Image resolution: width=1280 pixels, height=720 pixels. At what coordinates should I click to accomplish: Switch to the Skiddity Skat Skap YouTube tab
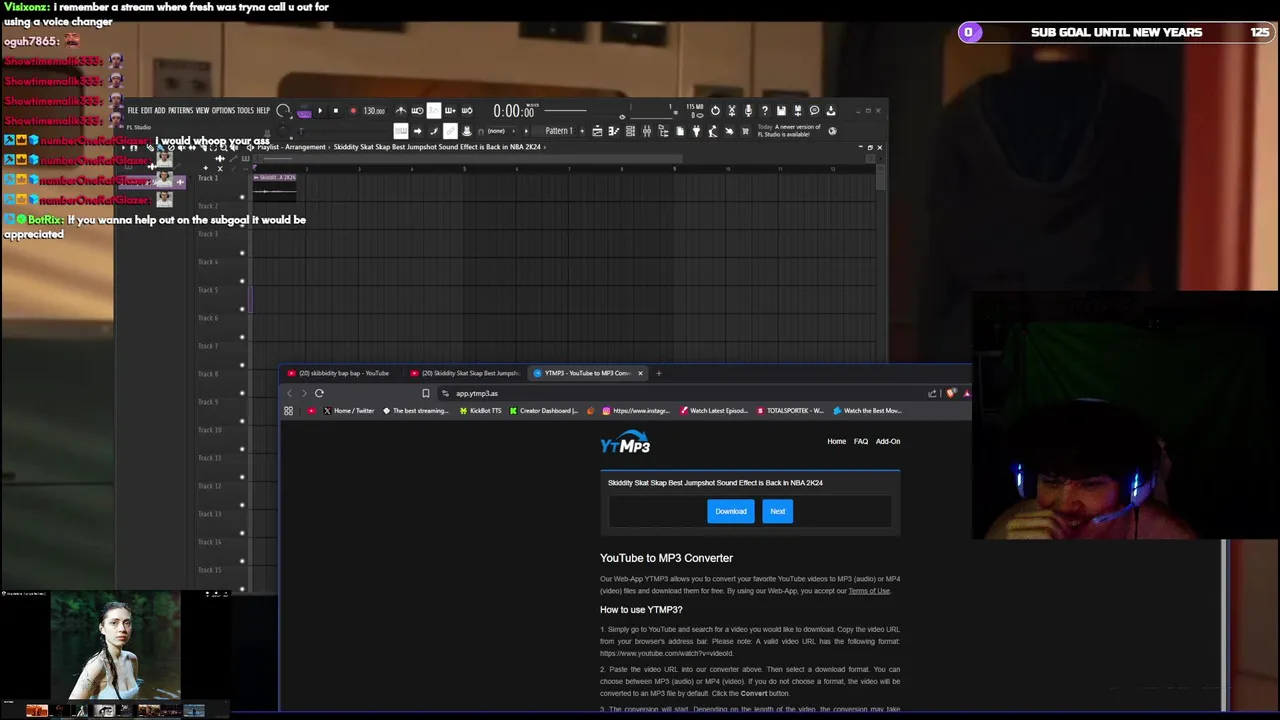coord(465,373)
